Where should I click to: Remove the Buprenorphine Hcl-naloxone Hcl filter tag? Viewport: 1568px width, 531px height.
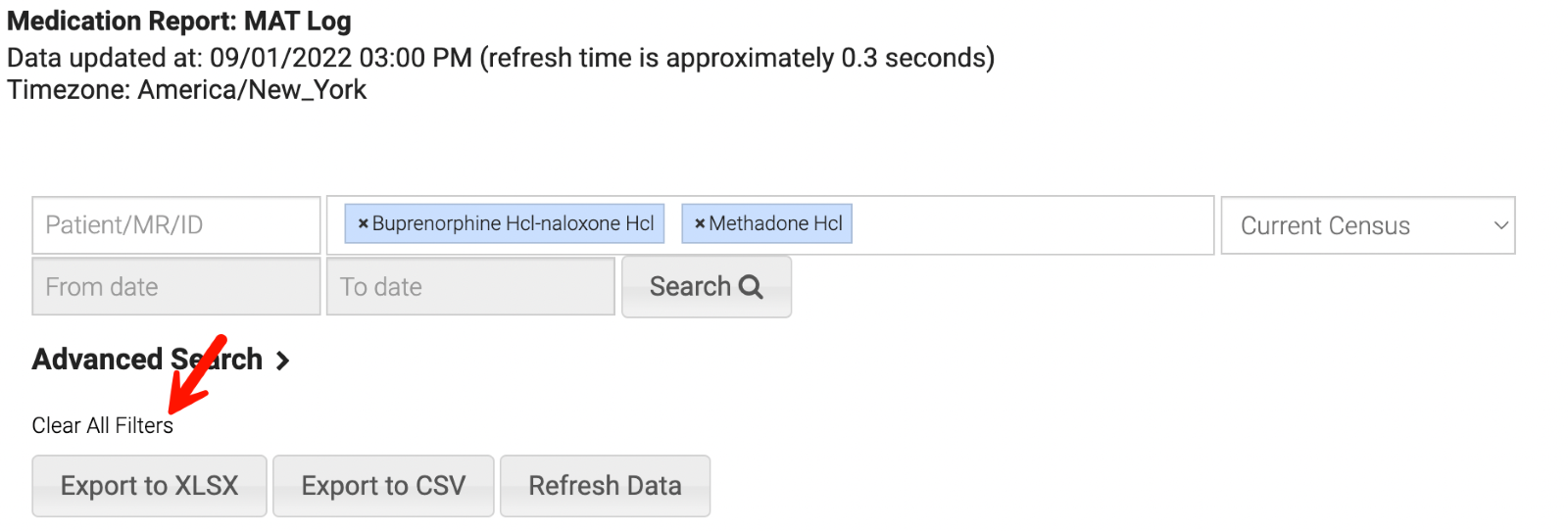click(363, 224)
